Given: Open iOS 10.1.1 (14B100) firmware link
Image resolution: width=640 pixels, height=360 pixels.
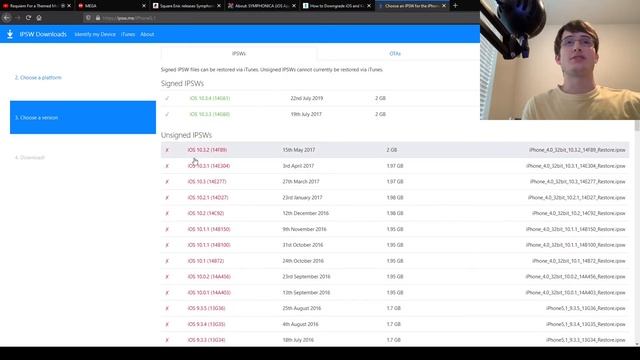Looking at the screenshot, I should pos(209,245).
